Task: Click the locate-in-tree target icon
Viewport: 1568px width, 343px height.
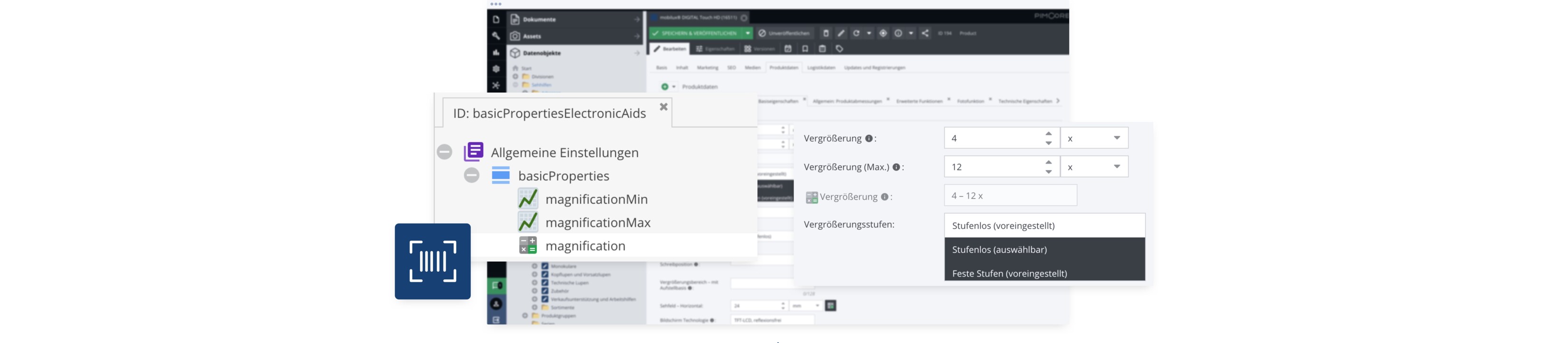Action: tap(883, 33)
